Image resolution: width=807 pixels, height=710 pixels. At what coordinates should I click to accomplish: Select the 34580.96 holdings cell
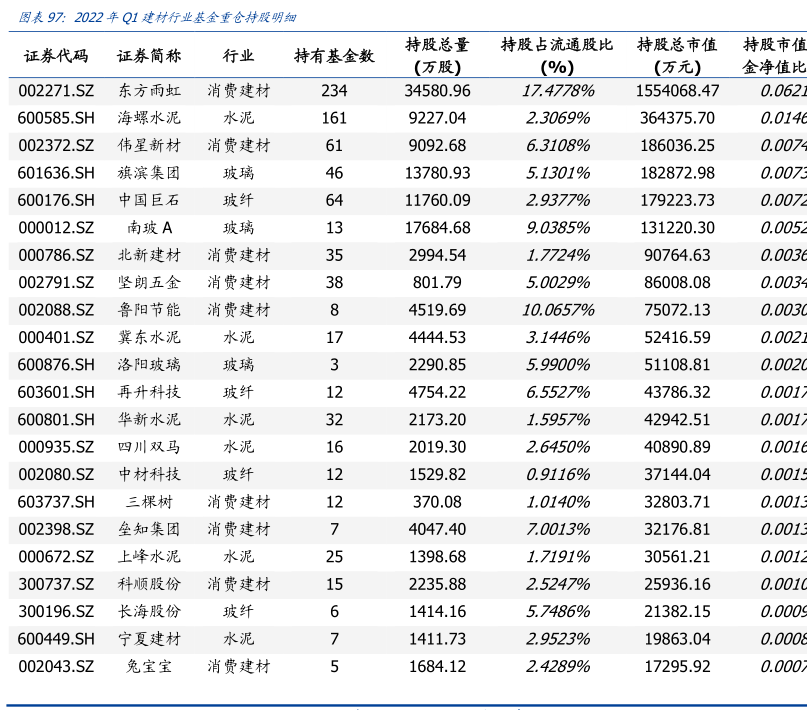(x=437, y=90)
